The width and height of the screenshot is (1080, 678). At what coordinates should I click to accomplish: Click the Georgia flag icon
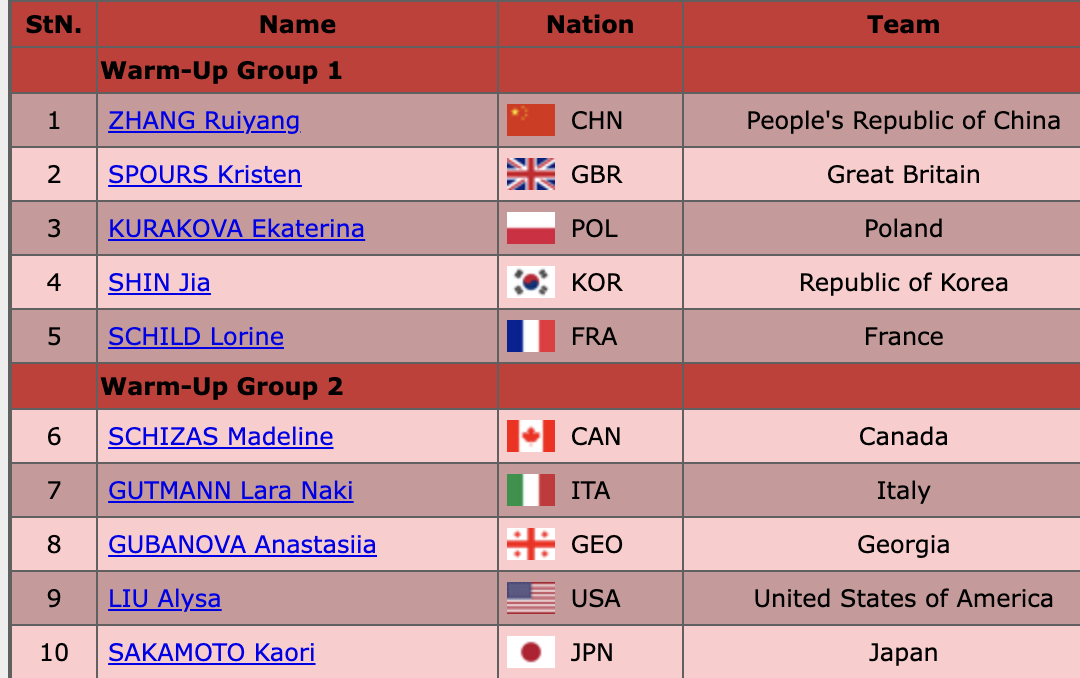530,545
